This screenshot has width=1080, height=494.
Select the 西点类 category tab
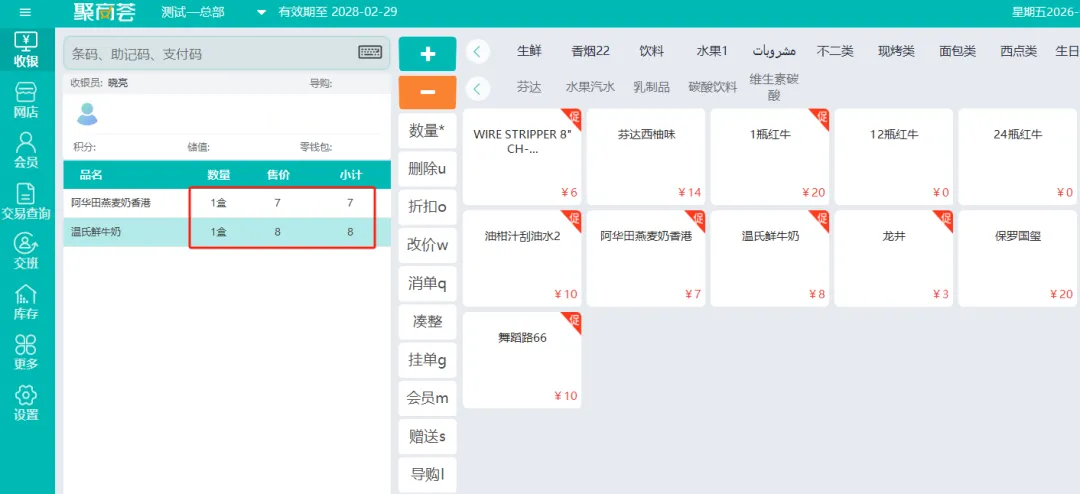(1019, 51)
